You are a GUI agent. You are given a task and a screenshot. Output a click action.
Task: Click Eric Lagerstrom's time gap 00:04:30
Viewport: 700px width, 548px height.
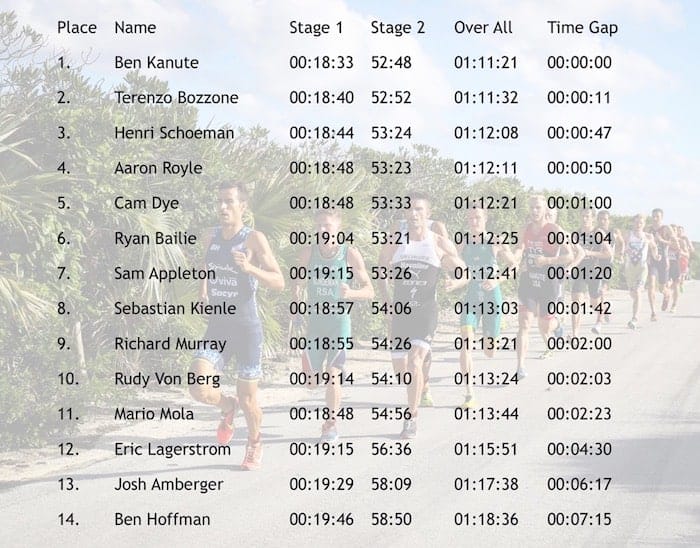coord(579,449)
